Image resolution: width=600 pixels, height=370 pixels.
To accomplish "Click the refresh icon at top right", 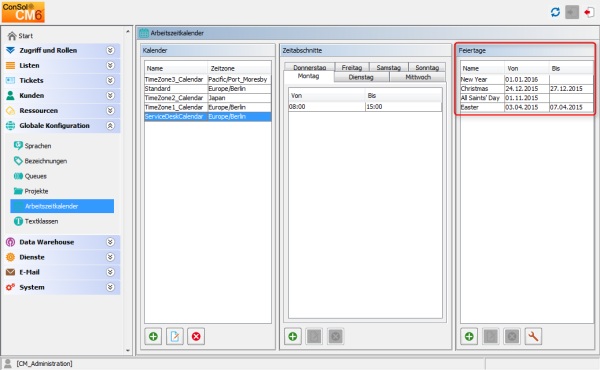I will point(555,12).
